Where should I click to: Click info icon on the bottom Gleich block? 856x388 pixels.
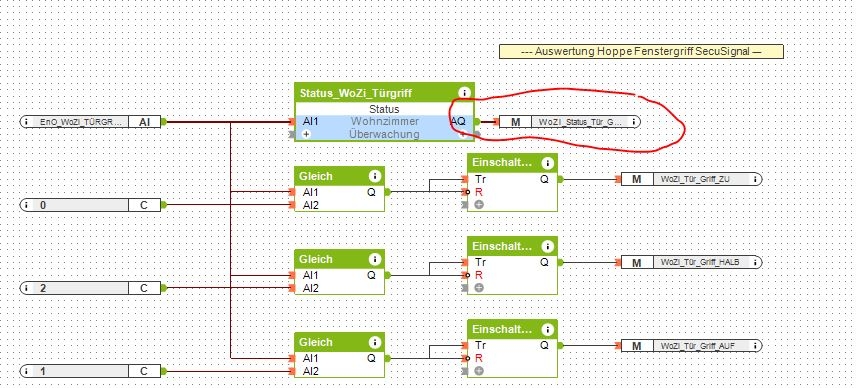tap(374, 342)
